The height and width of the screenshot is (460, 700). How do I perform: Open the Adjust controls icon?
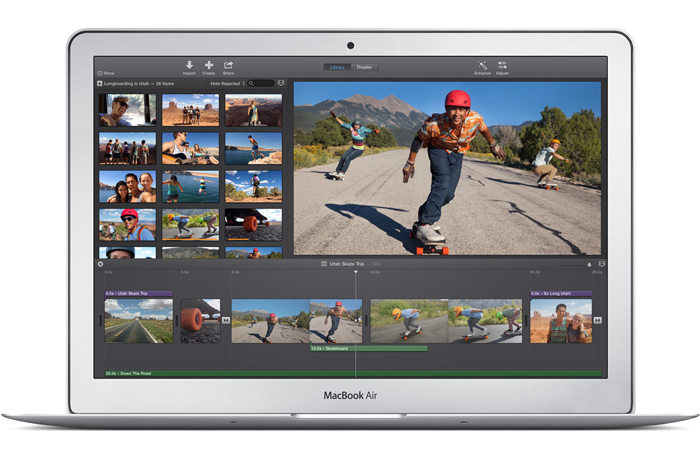tap(502, 65)
